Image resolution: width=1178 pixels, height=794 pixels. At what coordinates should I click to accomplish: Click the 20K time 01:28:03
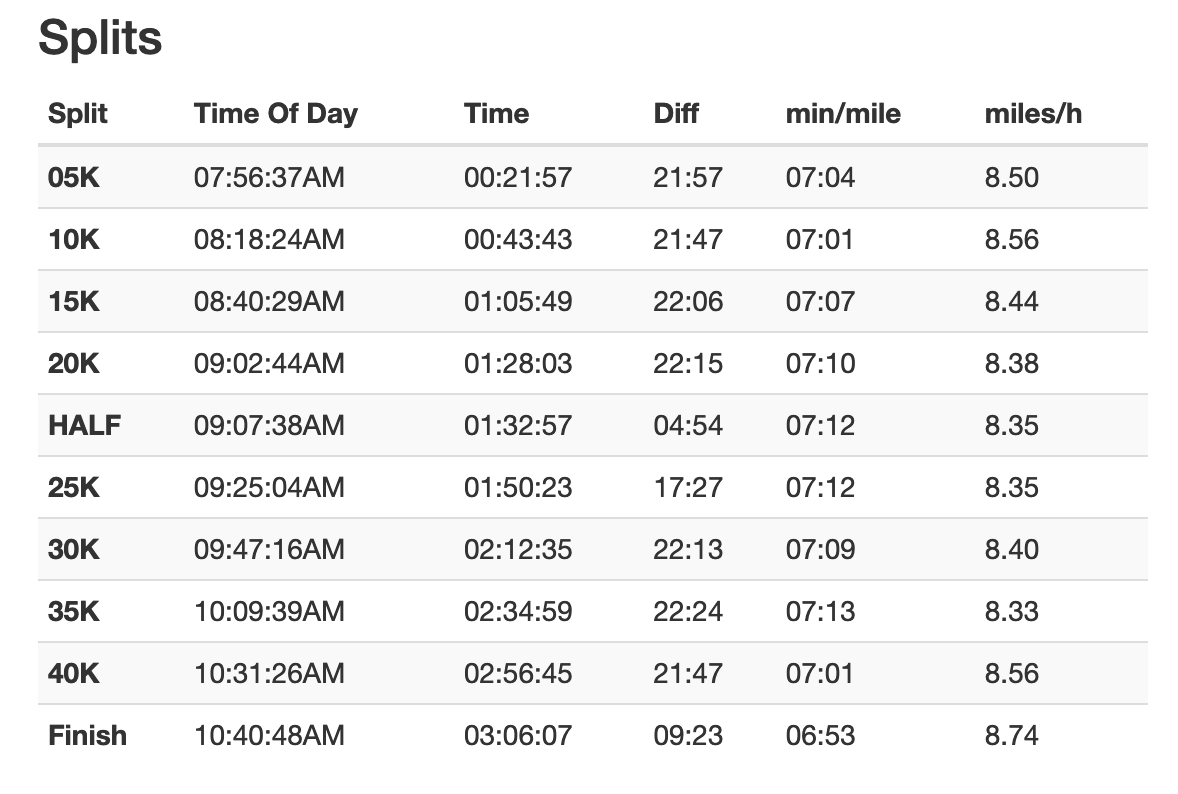click(518, 364)
